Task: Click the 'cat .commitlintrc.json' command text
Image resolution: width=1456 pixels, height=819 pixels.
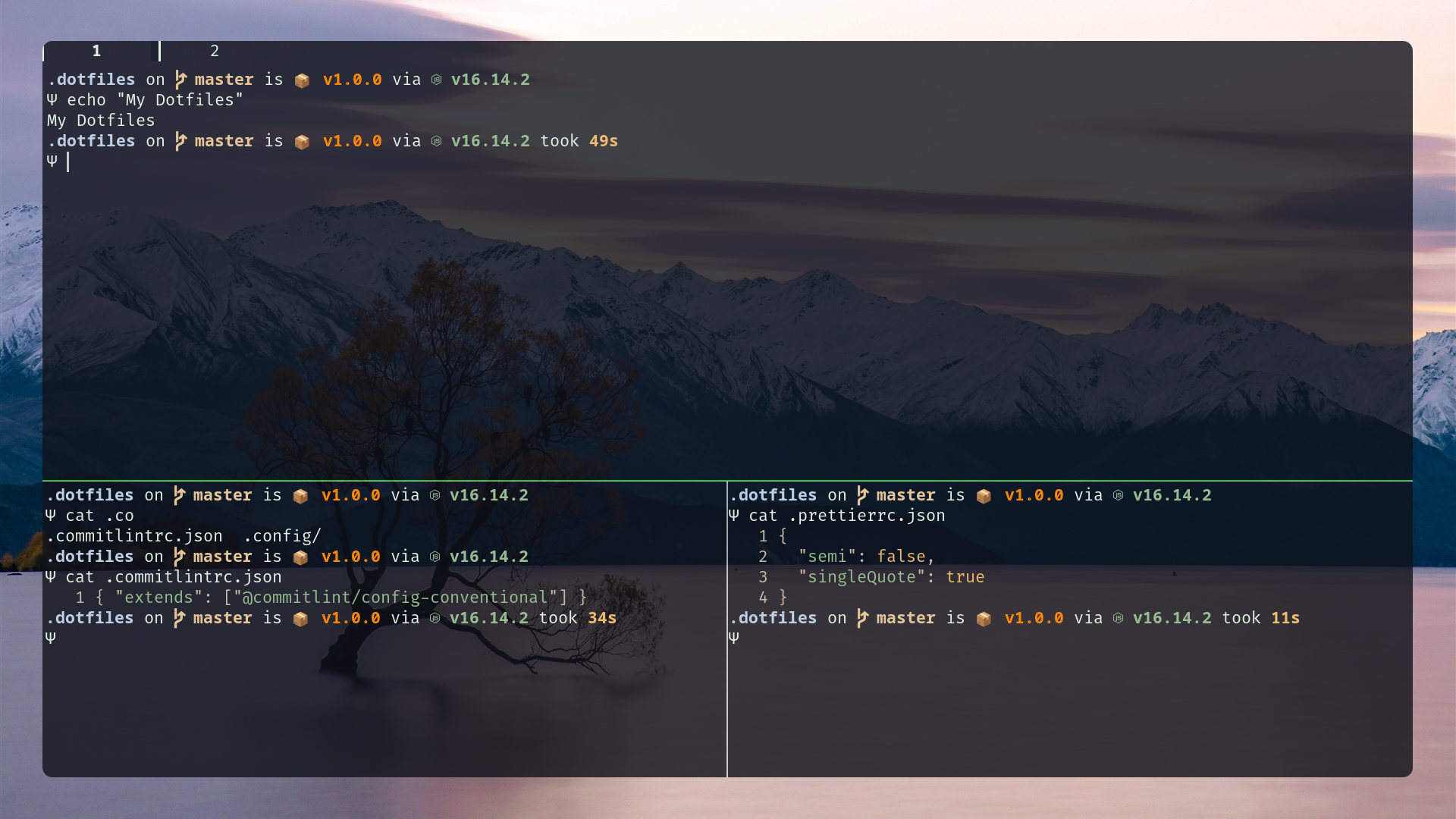Action: coord(174,577)
